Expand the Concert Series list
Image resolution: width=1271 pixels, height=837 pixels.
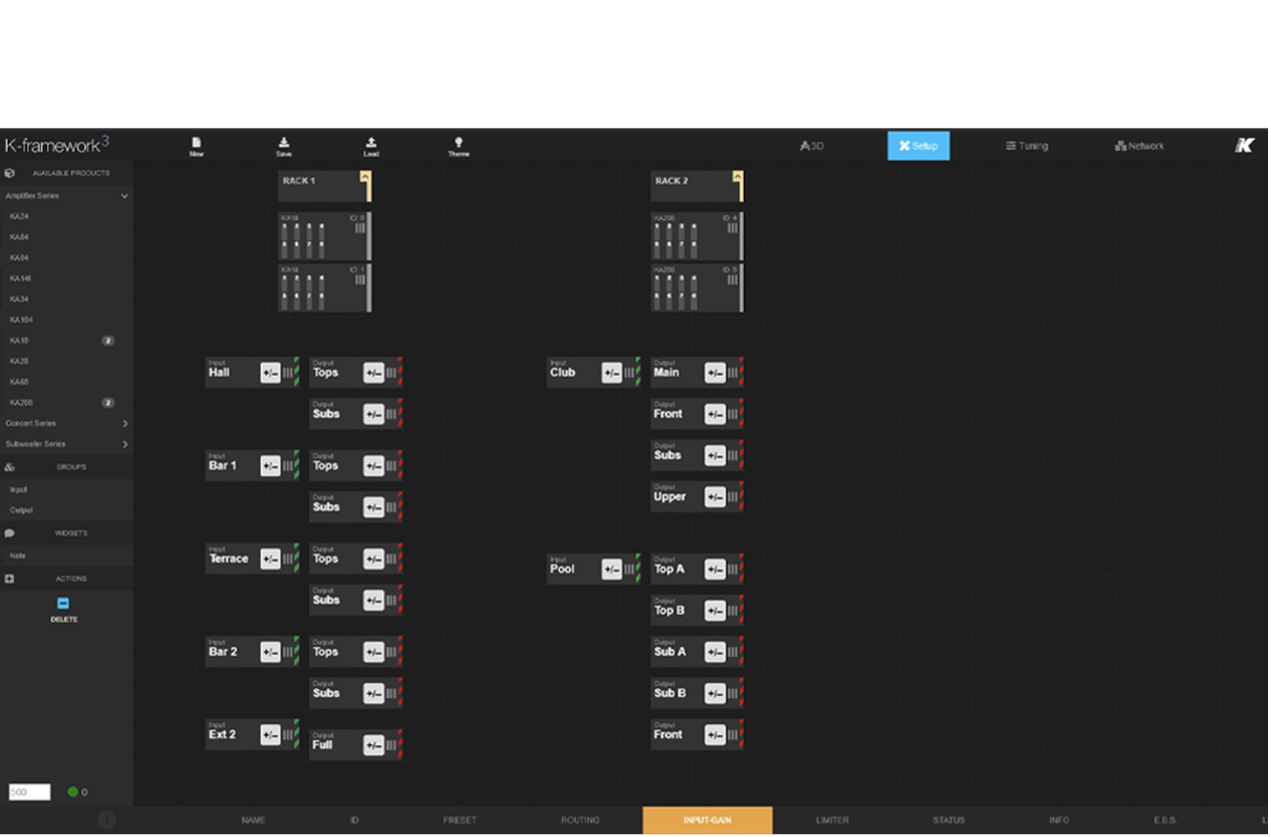coord(125,424)
